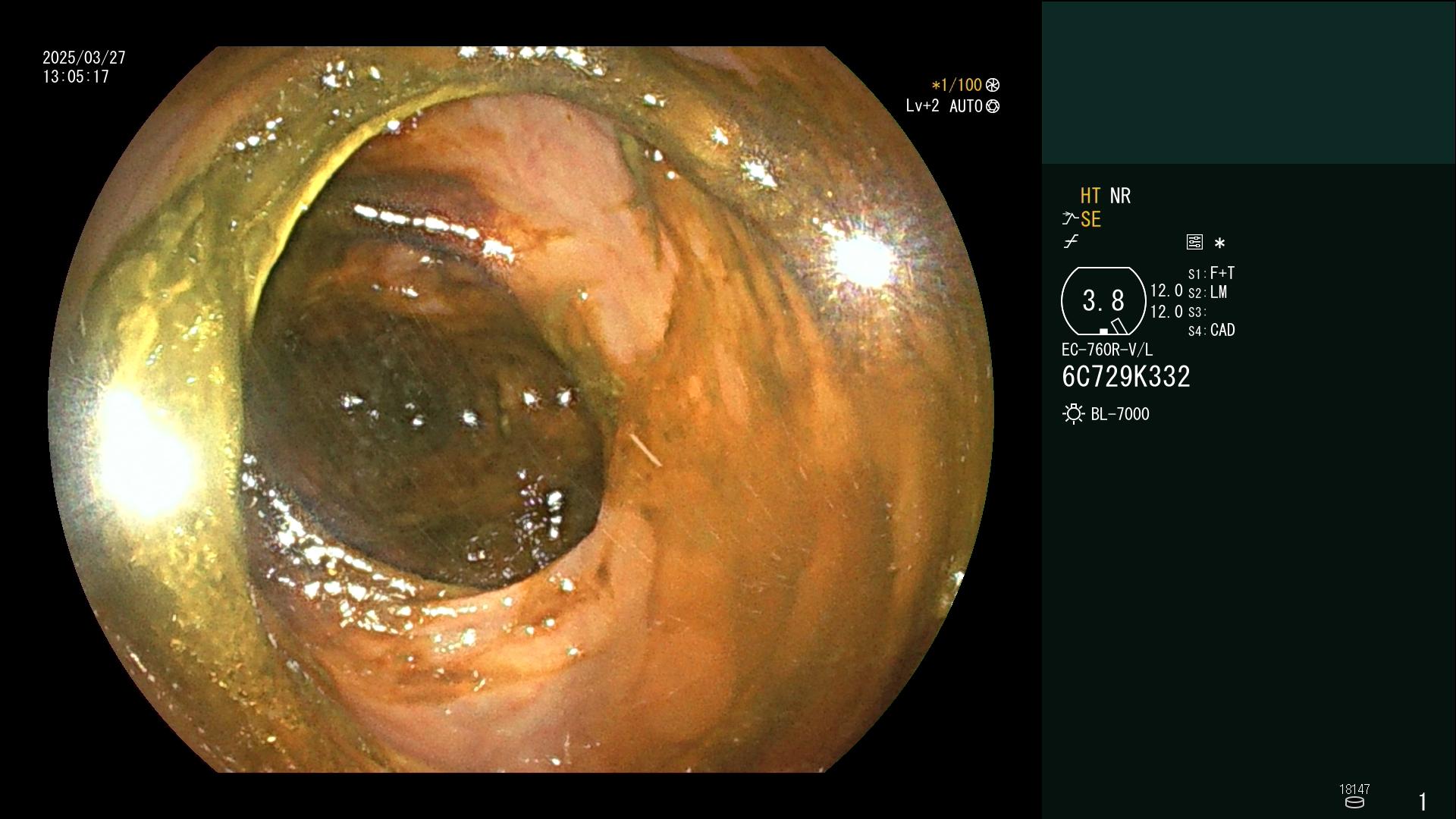
Task: Click the Lv+2 brightness level
Action: click(x=922, y=106)
